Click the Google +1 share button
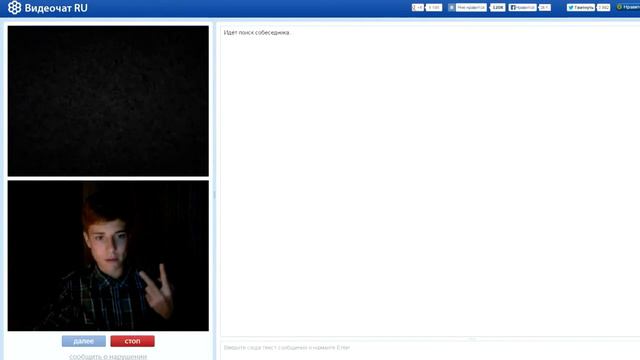Viewport: 640px width, 360px height. [x=418, y=7]
